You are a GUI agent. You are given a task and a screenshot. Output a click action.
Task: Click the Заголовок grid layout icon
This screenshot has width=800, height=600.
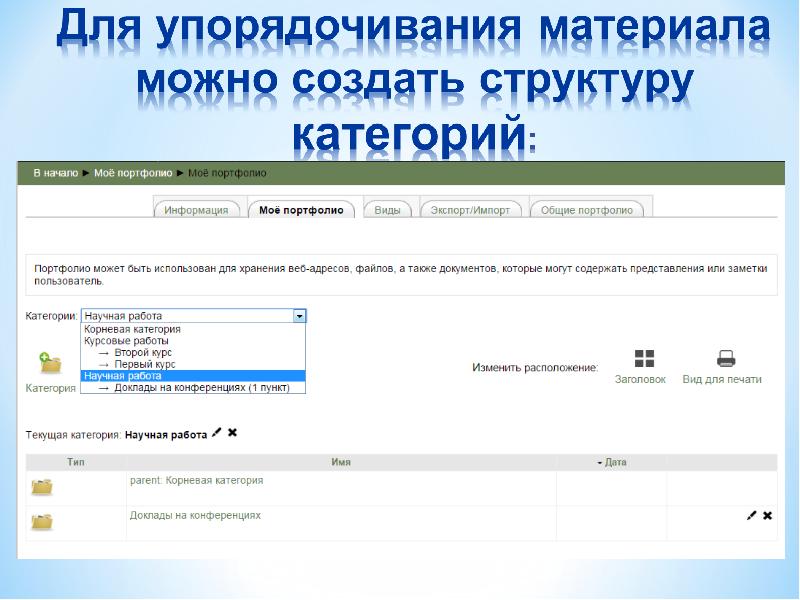[x=645, y=360]
